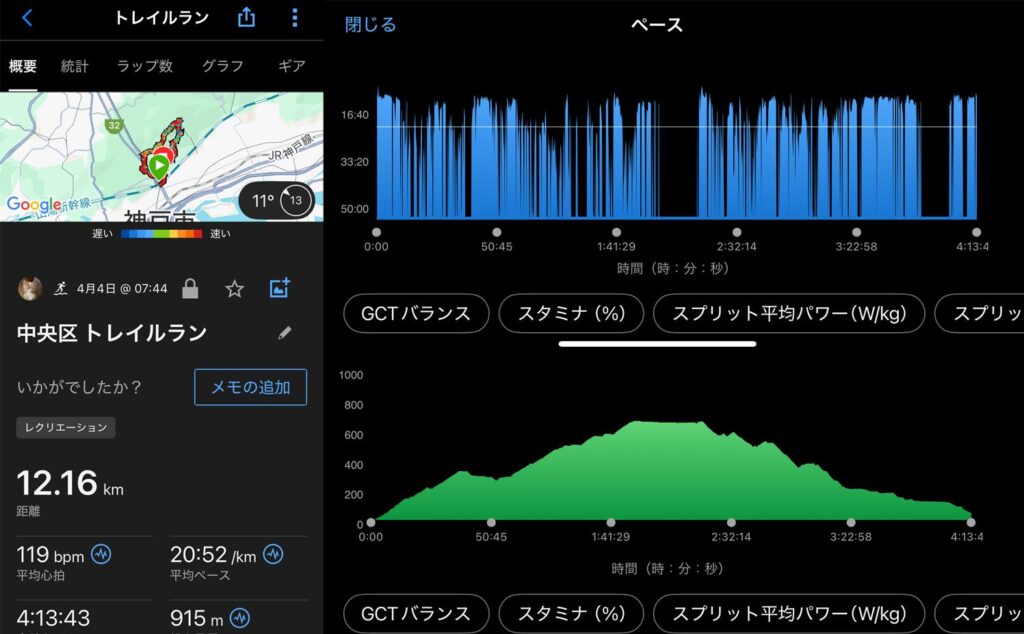This screenshot has height=634, width=1024.
Task: Tap the privacy lock icon
Action: tap(190, 289)
